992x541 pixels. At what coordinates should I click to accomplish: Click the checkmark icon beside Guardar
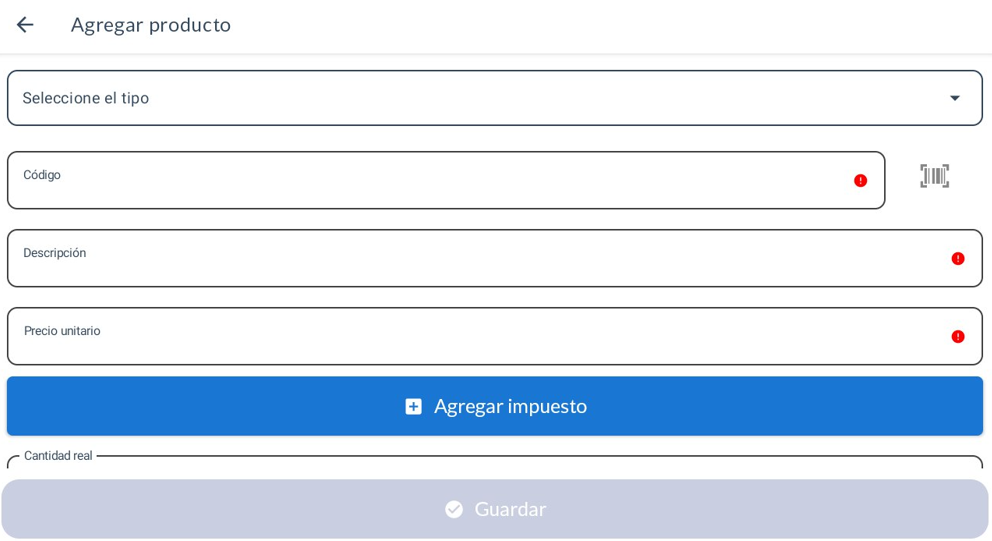pos(454,509)
